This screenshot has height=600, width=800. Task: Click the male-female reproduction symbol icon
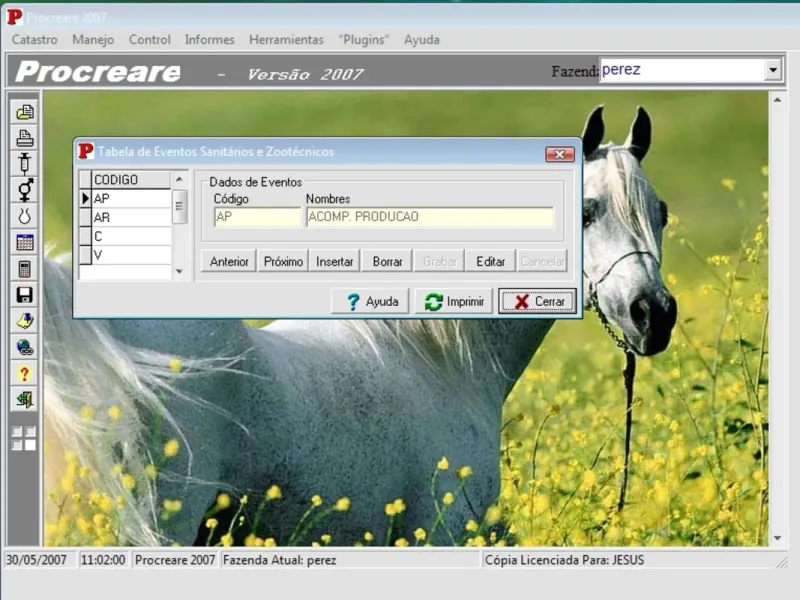click(24, 190)
